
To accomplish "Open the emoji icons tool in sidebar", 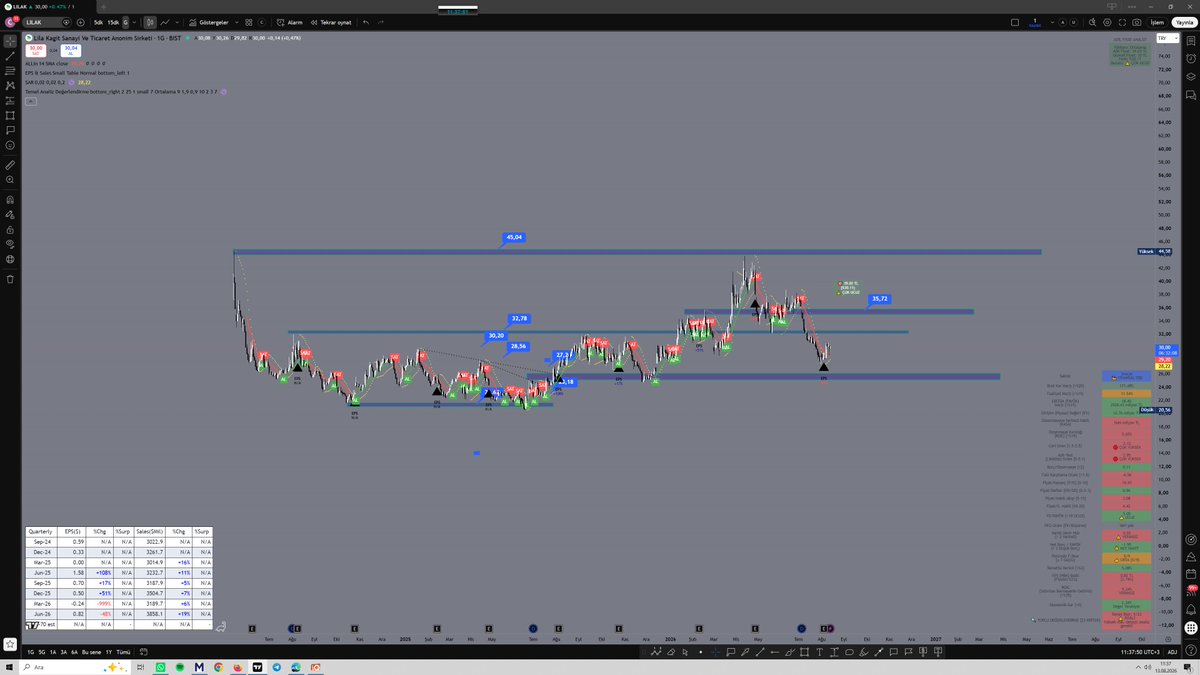I will (10, 145).
